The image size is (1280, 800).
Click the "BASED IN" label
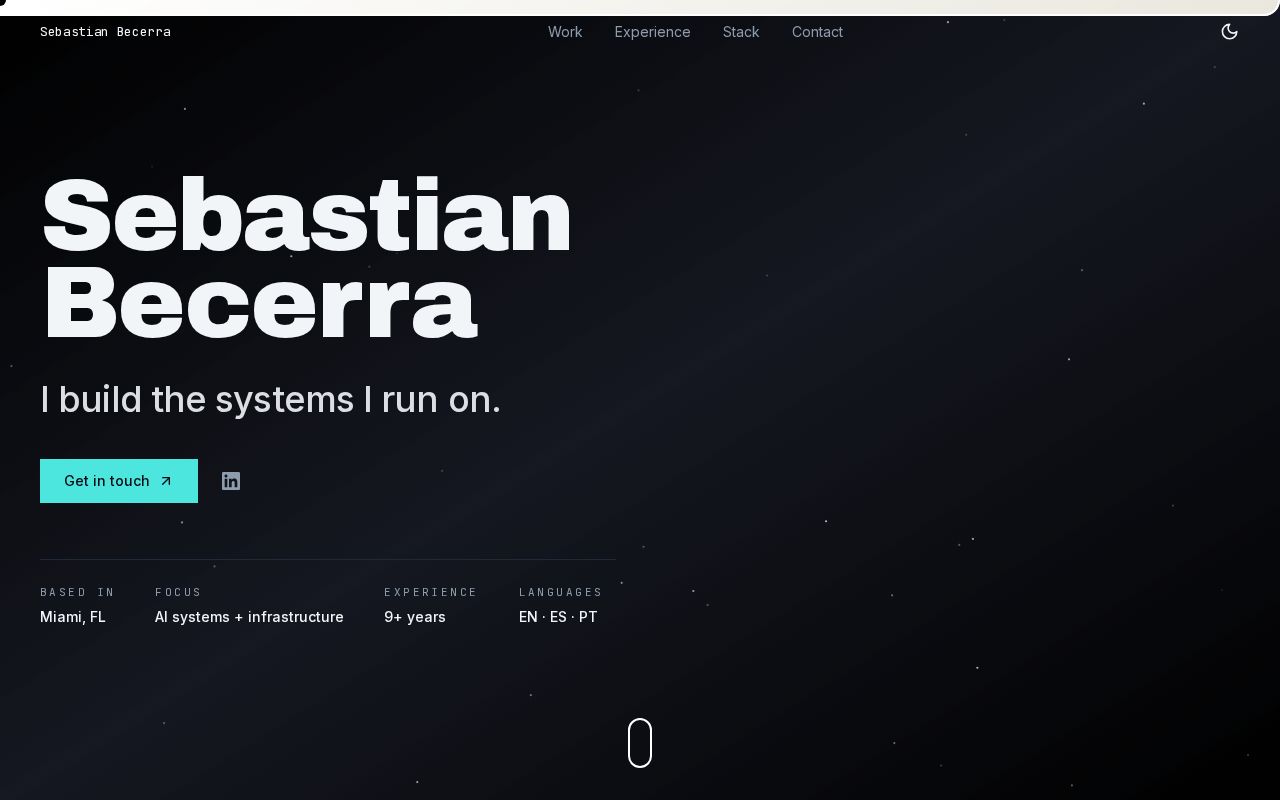(77, 592)
